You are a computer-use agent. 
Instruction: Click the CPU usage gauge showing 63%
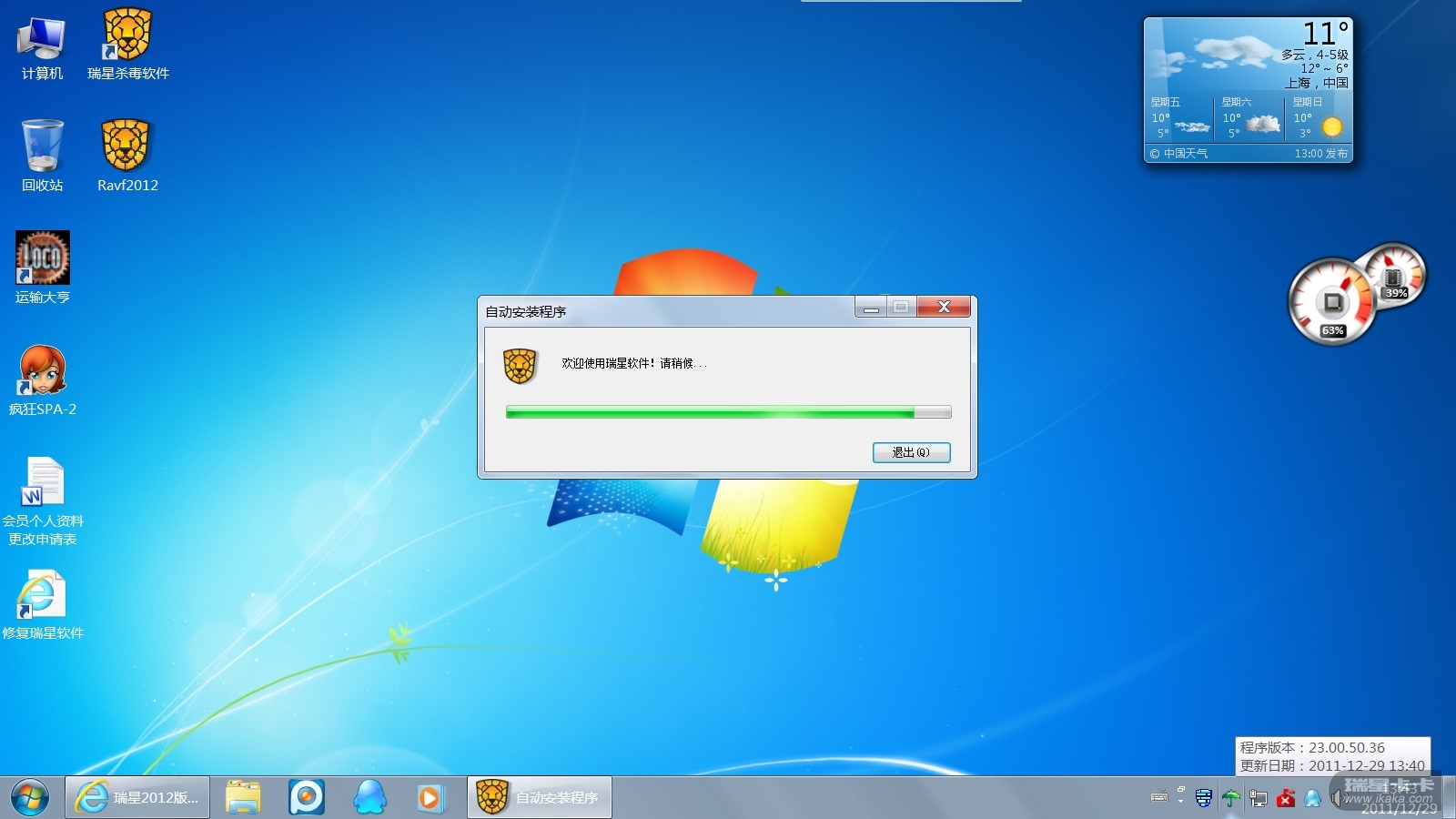coord(1332,302)
